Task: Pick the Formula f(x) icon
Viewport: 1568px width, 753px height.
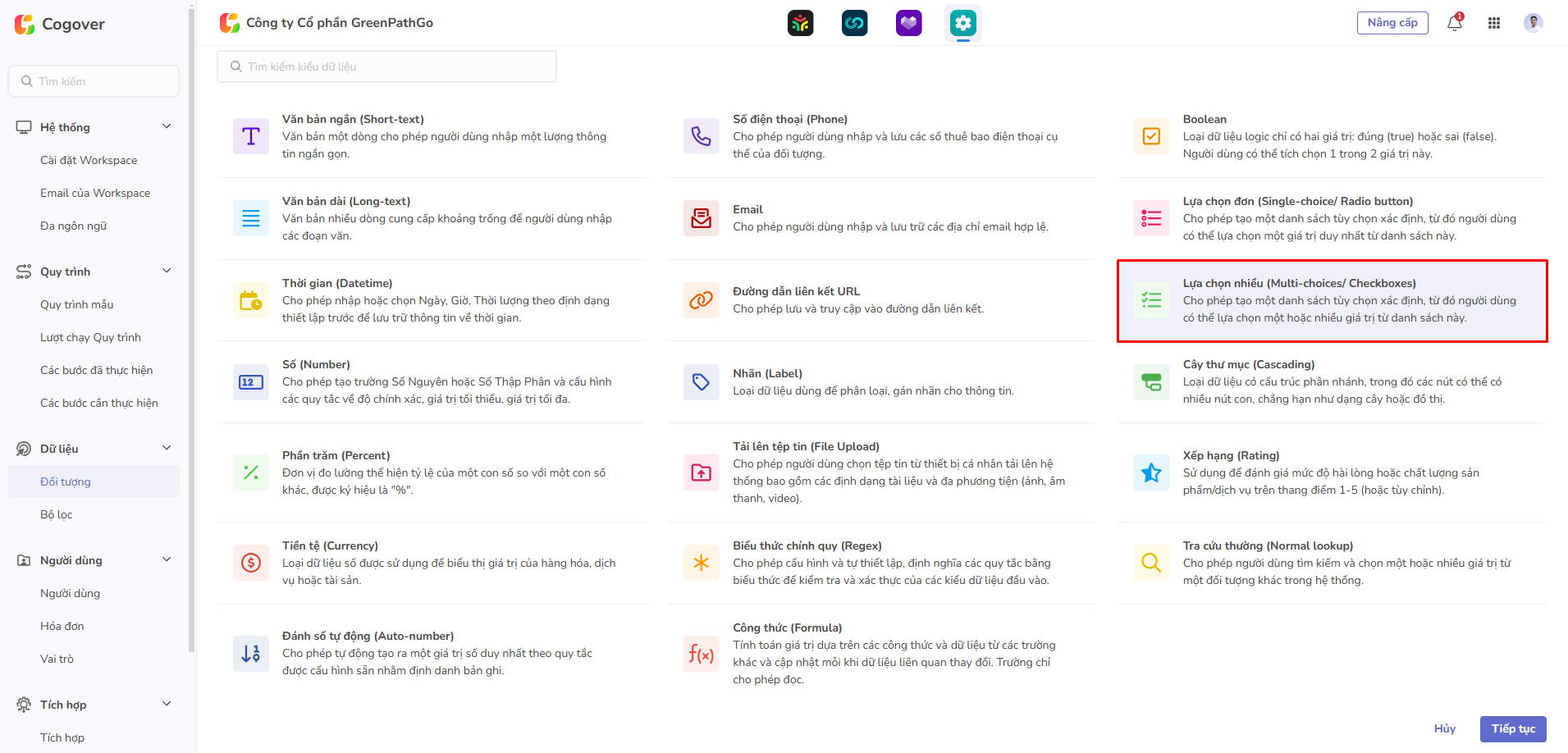Action: [701, 654]
